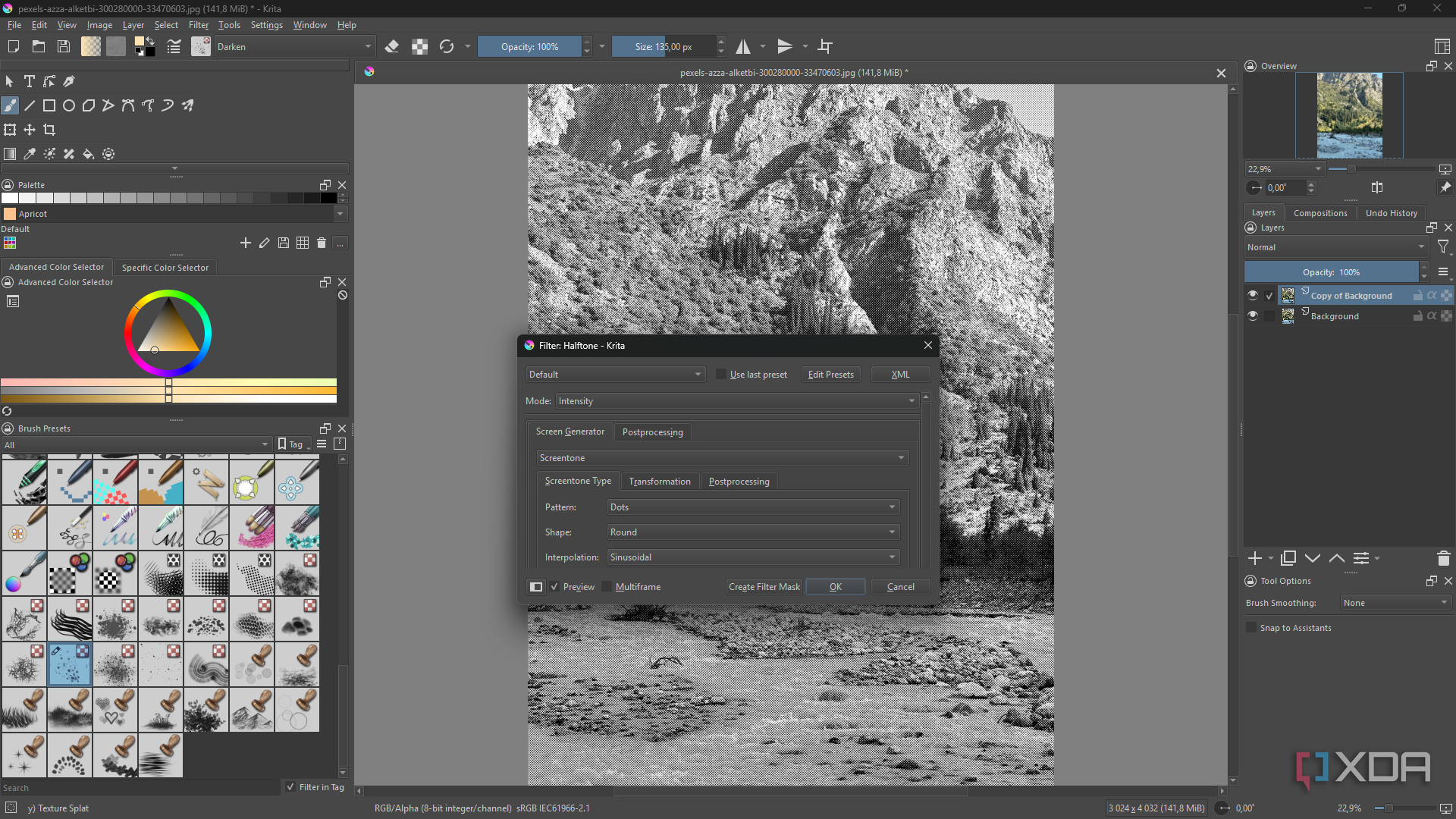Open the Pattern dropdown showing Dots
The image size is (1456, 819).
click(x=753, y=507)
